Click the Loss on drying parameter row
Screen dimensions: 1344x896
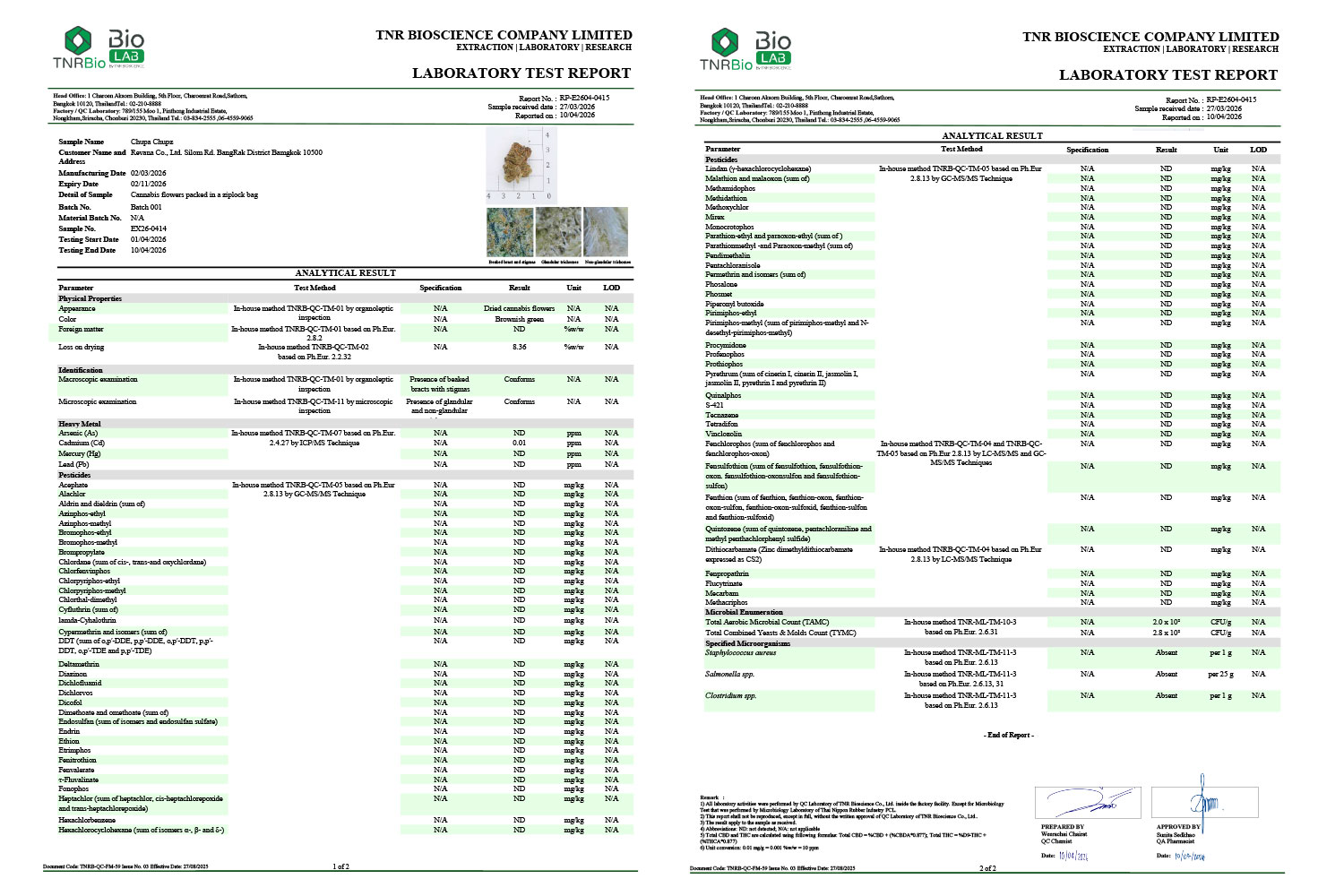point(344,351)
